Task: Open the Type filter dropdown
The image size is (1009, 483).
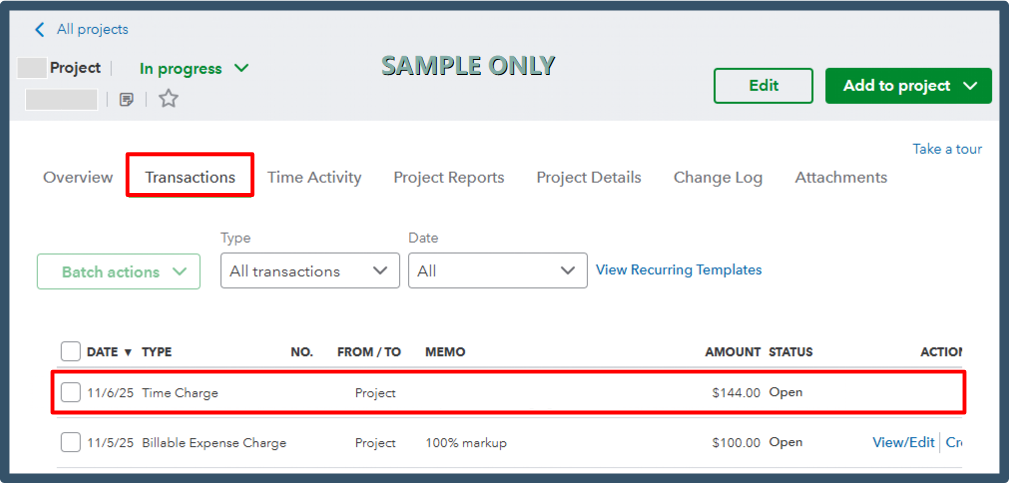Action: coord(309,271)
